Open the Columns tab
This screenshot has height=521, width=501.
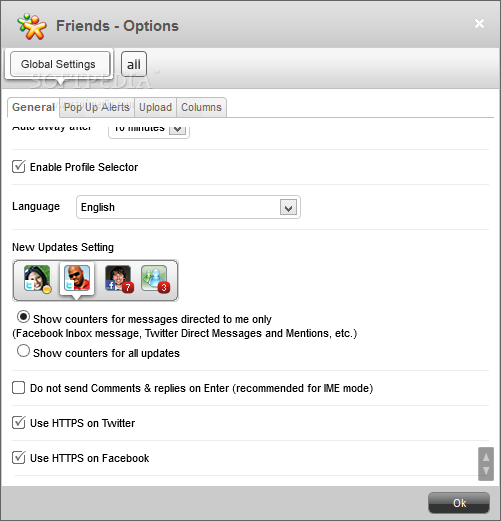(x=201, y=107)
